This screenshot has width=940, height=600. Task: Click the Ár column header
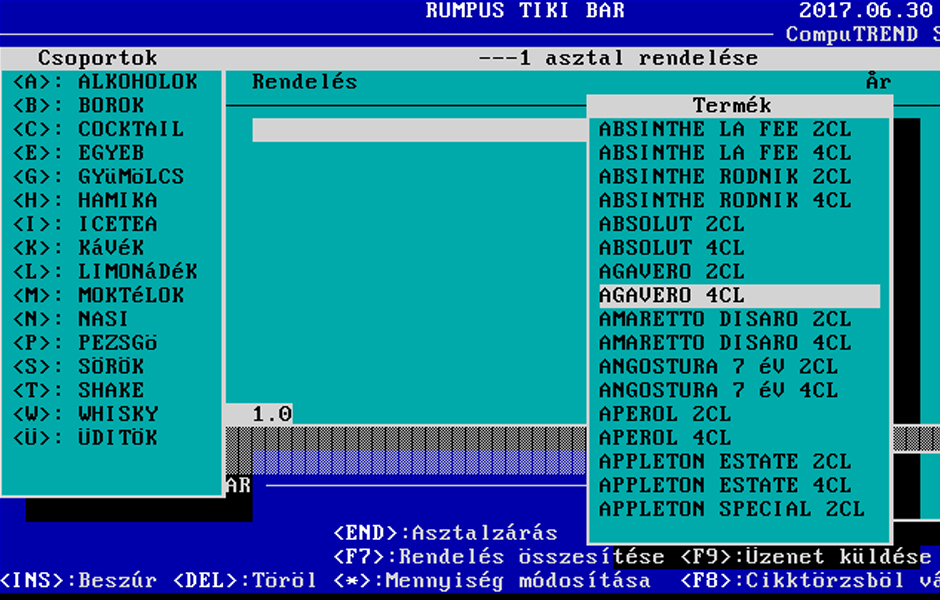click(x=878, y=82)
